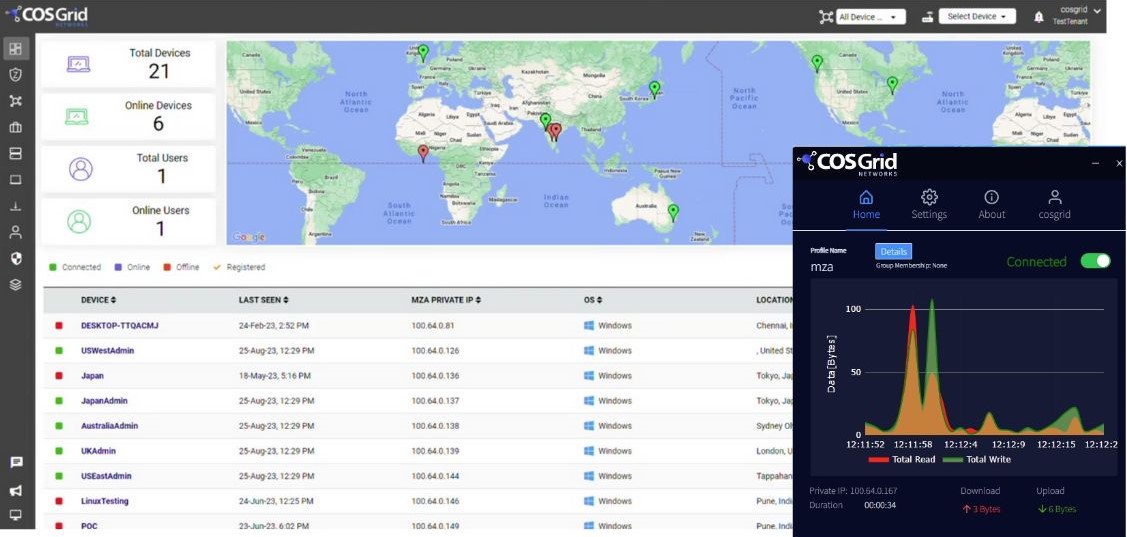Image resolution: width=1127 pixels, height=537 pixels.
Task: Open the monitor icon at sidebar bottom
Action: tap(16, 515)
